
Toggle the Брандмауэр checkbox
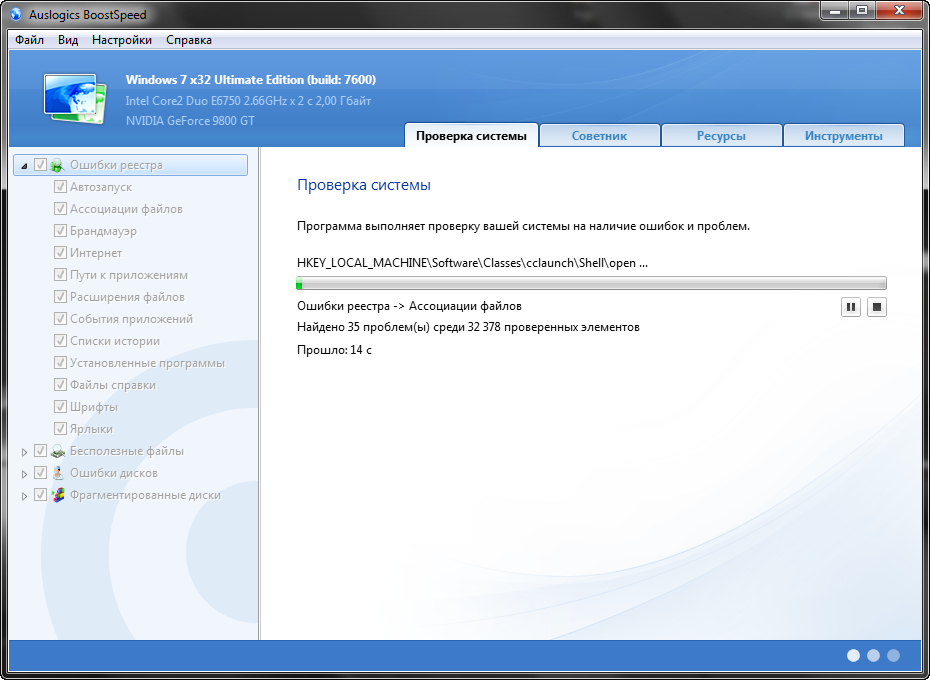pos(60,231)
